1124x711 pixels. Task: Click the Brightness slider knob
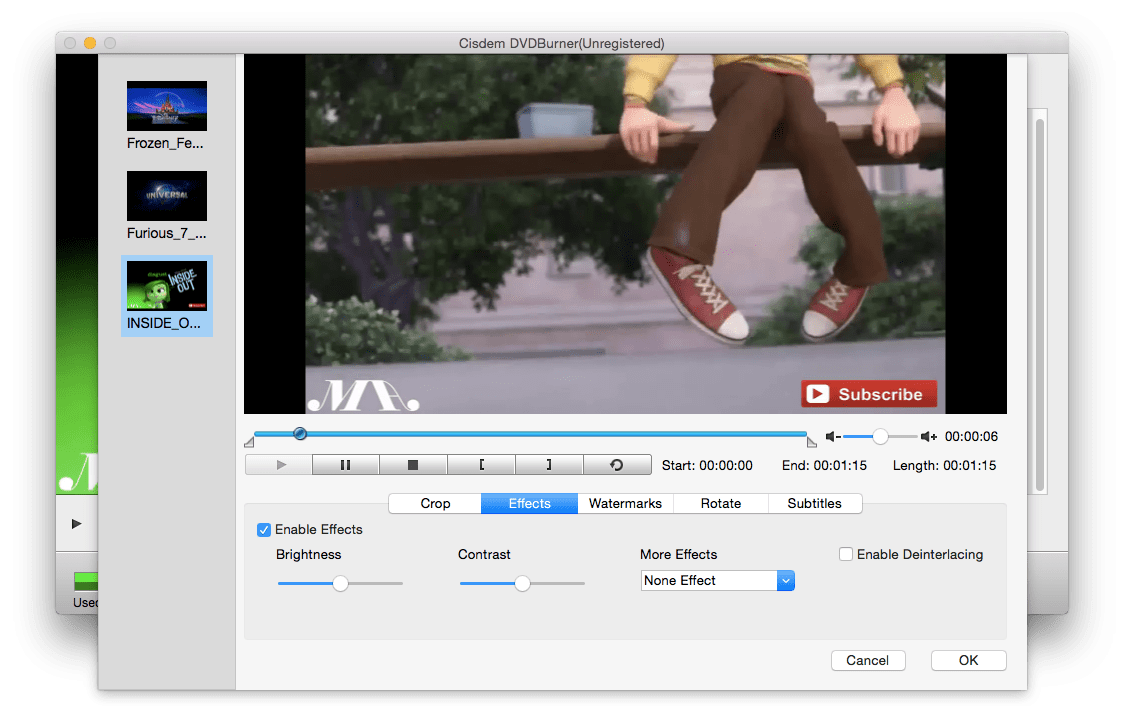[340, 583]
